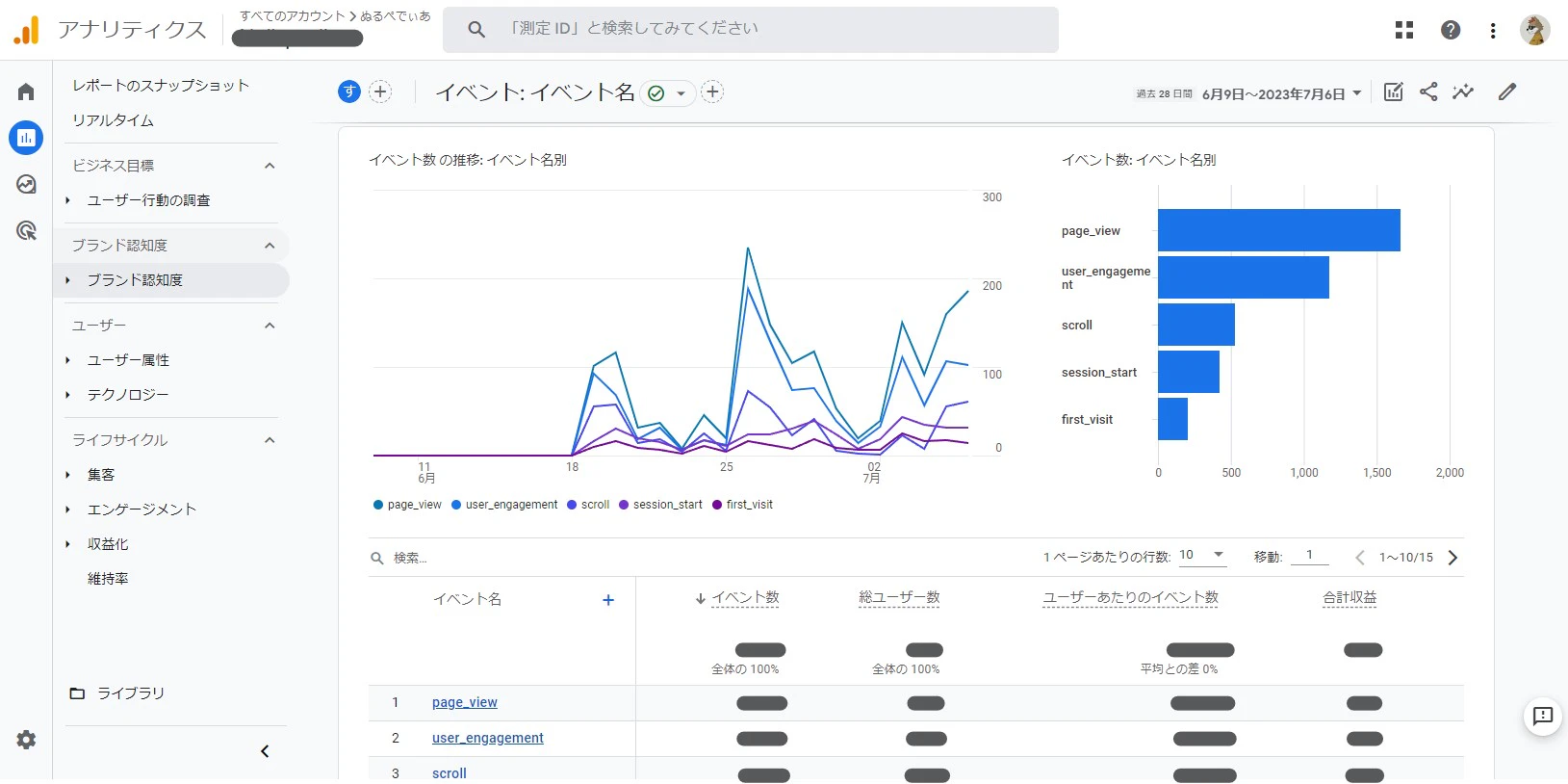The image size is (1568, 784).
Task: Open the three-dot more options menu
Action: coord(1493,30)
